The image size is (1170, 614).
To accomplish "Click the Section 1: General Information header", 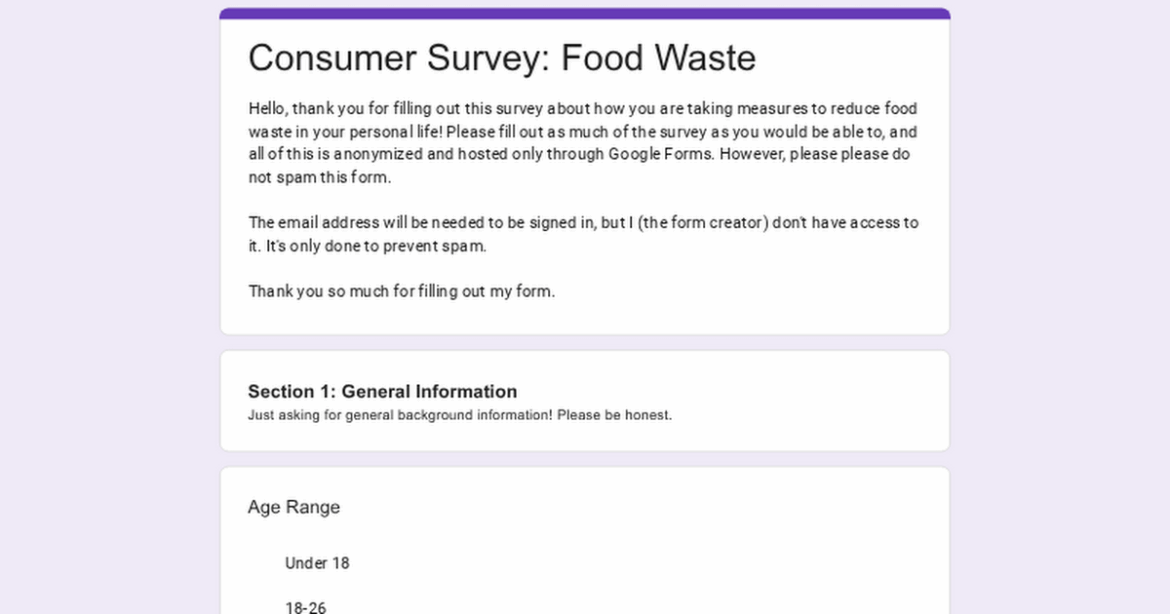I will 382,391.
